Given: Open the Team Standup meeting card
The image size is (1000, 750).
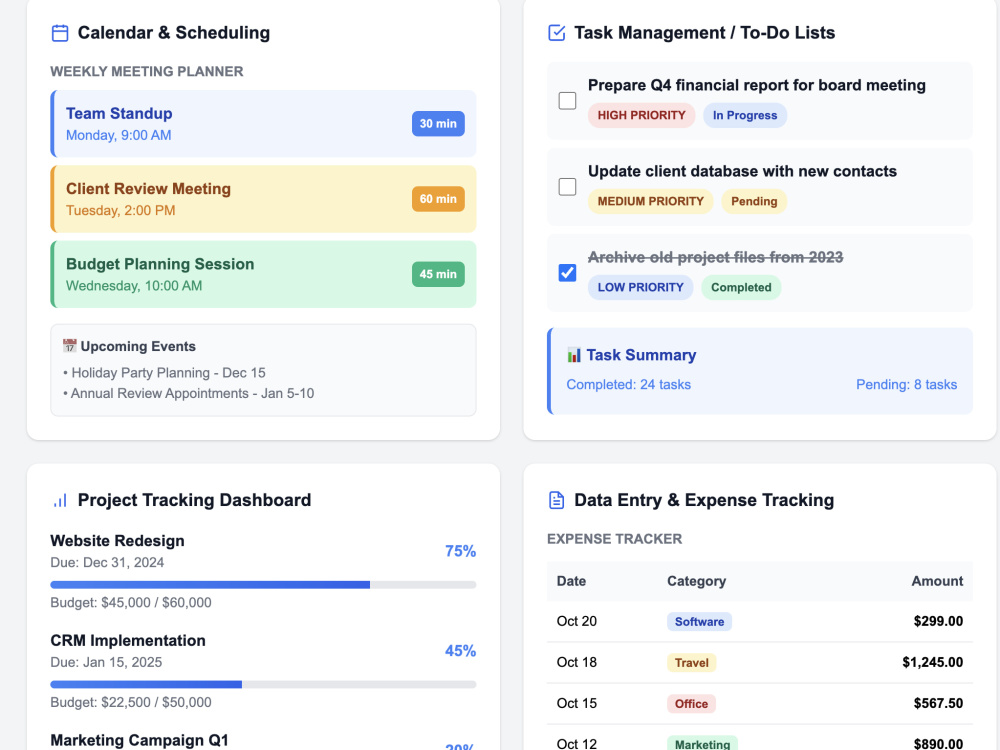Looking at the screenshot, I should pos(263,124).
